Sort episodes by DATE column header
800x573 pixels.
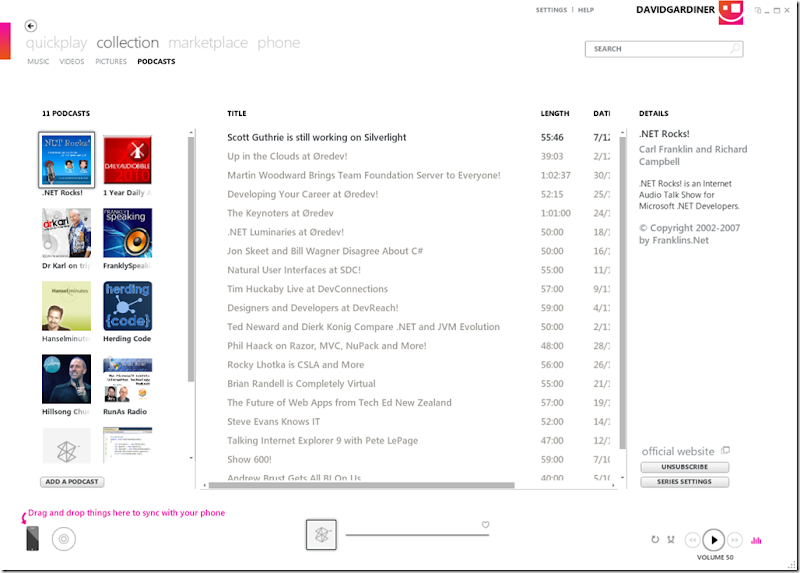(x=601, y=113)
